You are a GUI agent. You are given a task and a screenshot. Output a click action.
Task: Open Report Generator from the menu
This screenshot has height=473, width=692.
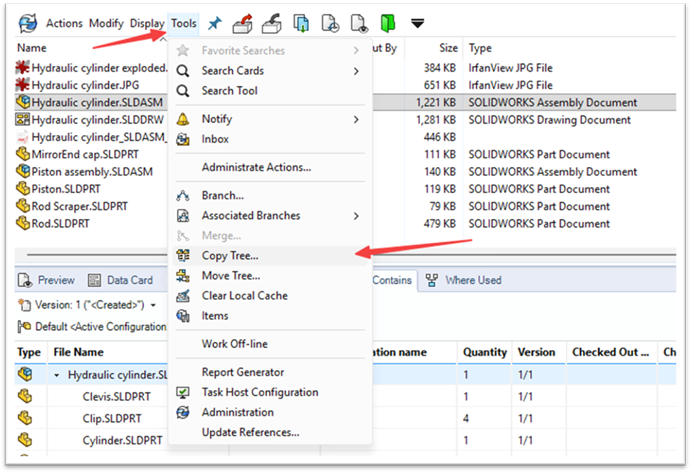(x=243, y=372)
